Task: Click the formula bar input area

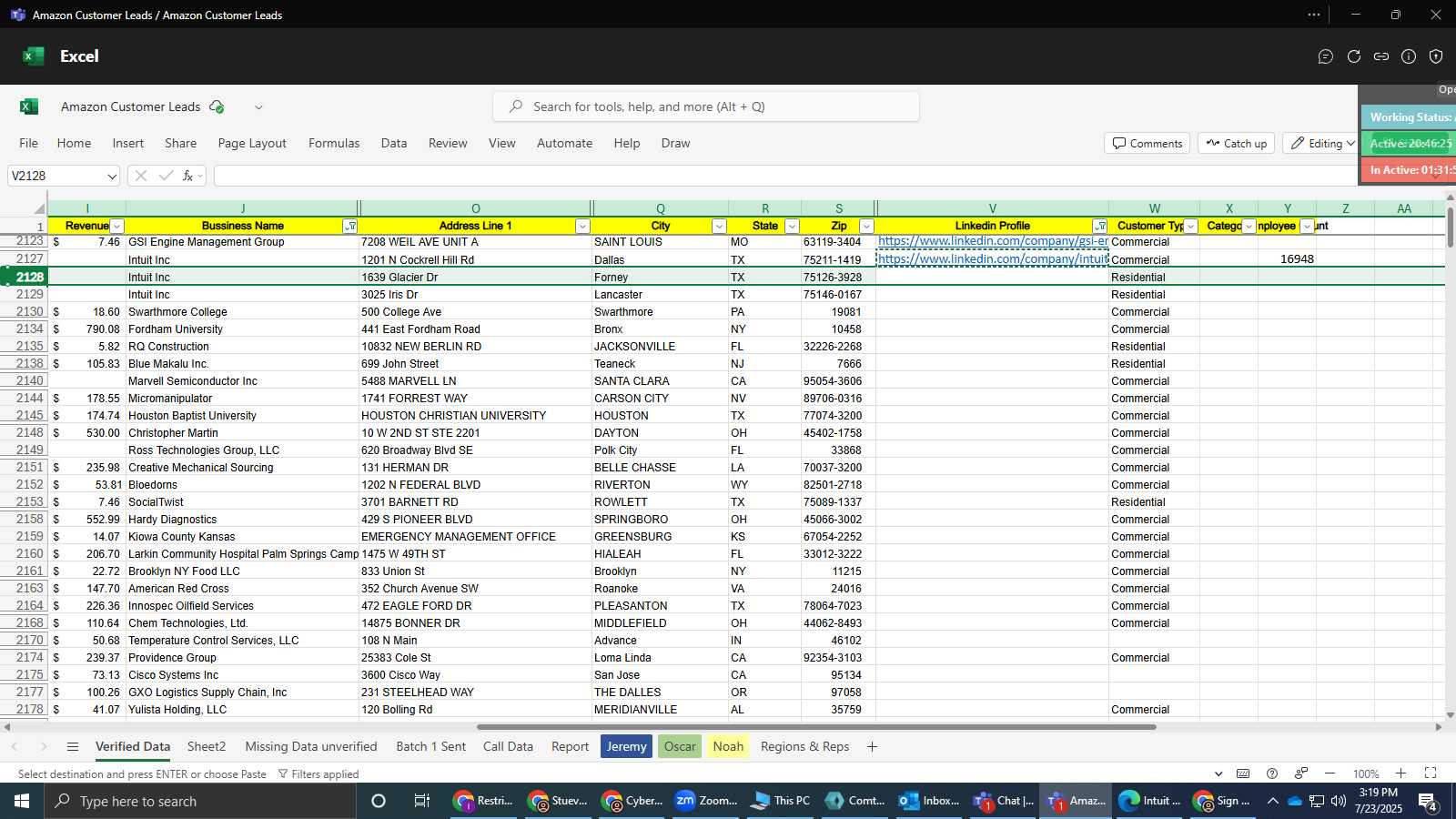Action: click(x=784, y=176)
